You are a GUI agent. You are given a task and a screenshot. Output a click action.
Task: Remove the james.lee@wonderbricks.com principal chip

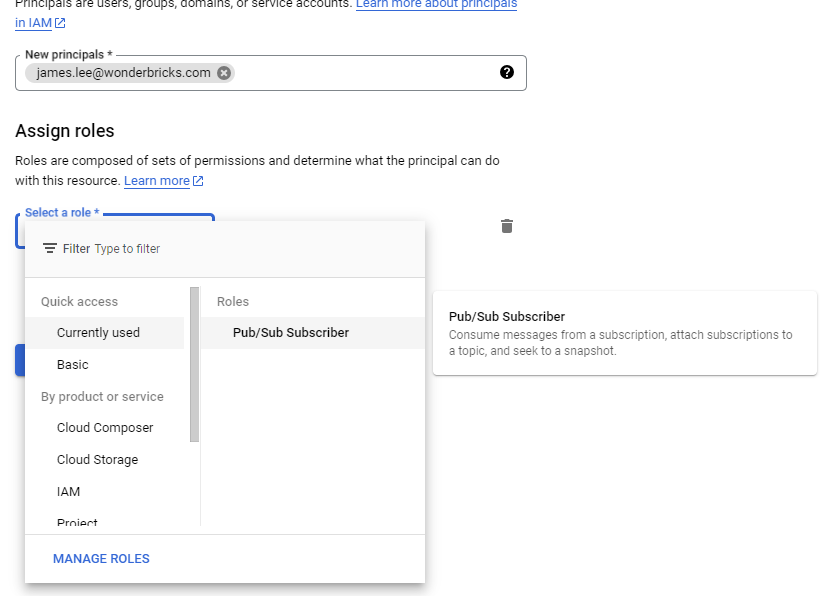(224, 73)
